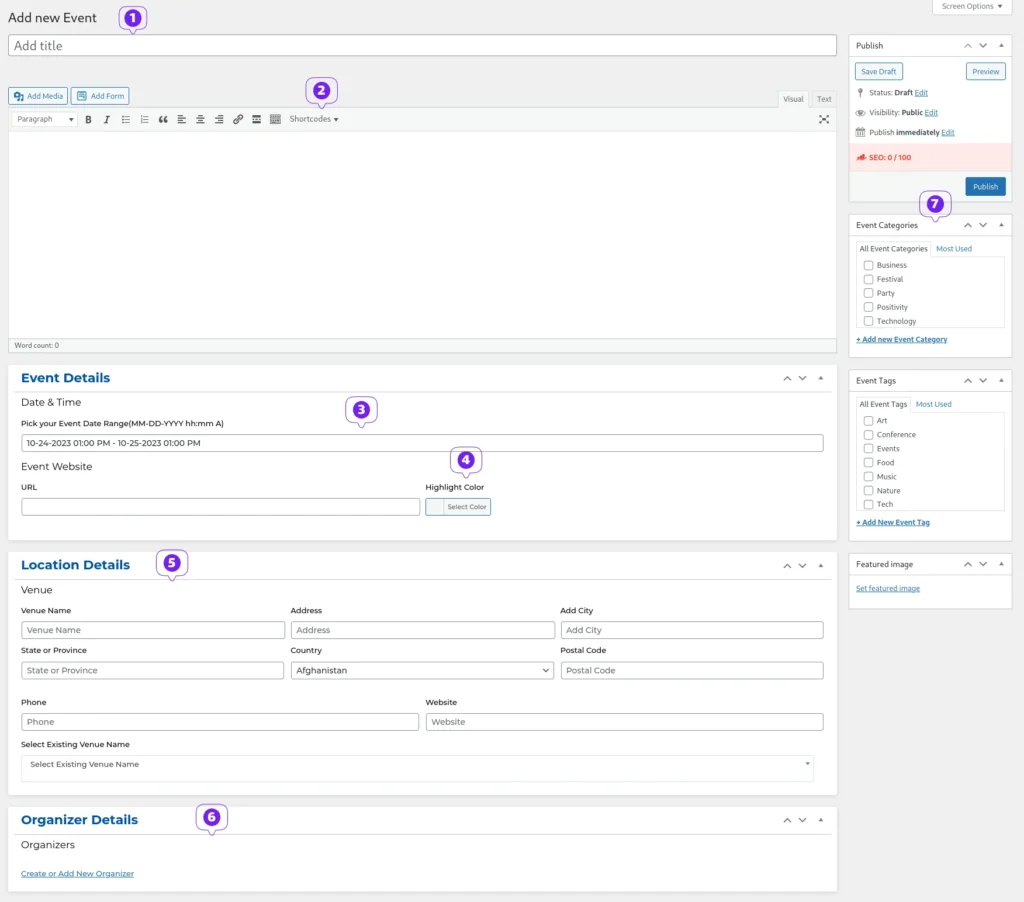Enable distraction-free fullscreen editor mode

tap(824, 119)
